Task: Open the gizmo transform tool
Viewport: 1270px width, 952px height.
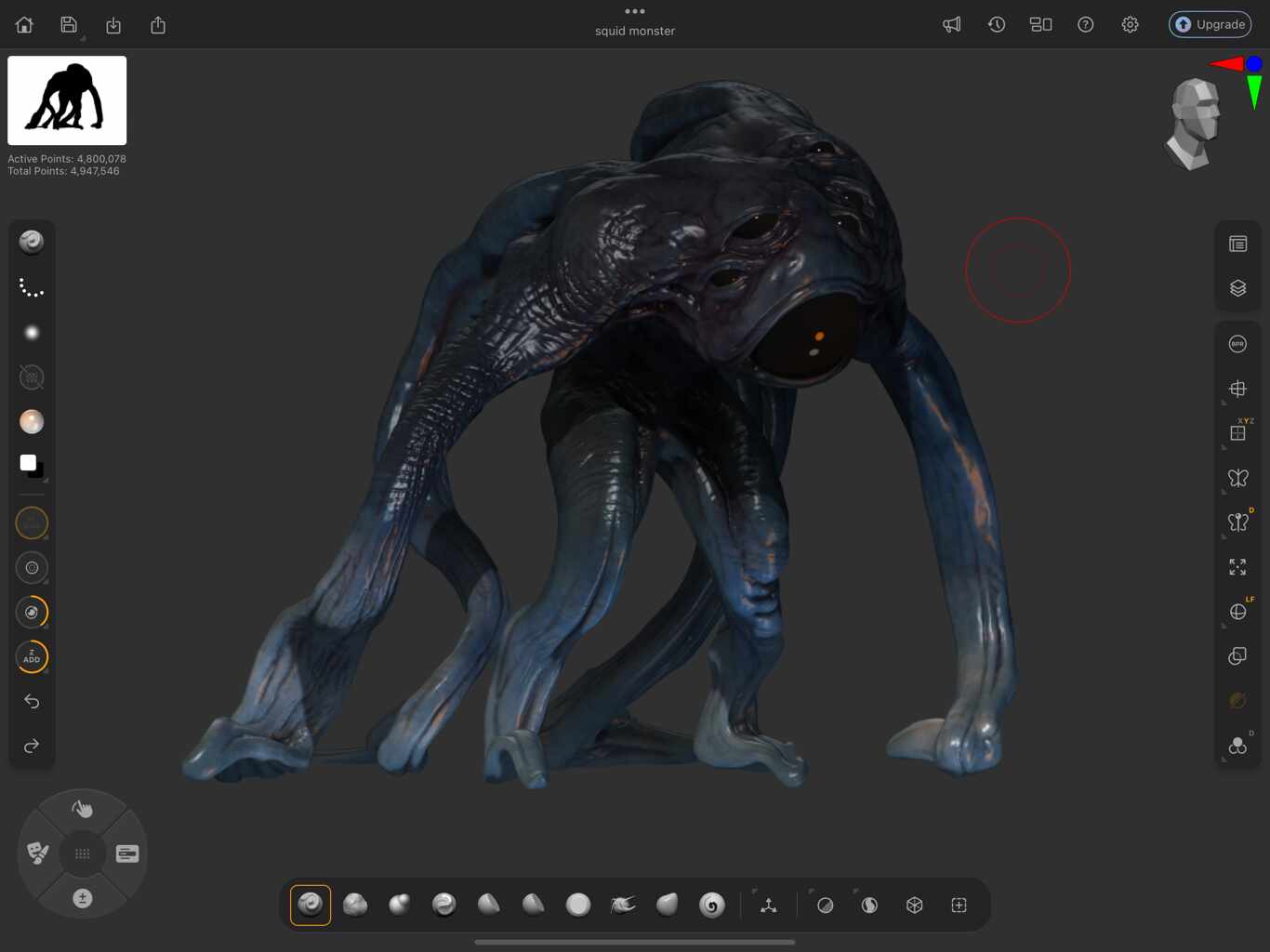Action: tap(768, 905)
